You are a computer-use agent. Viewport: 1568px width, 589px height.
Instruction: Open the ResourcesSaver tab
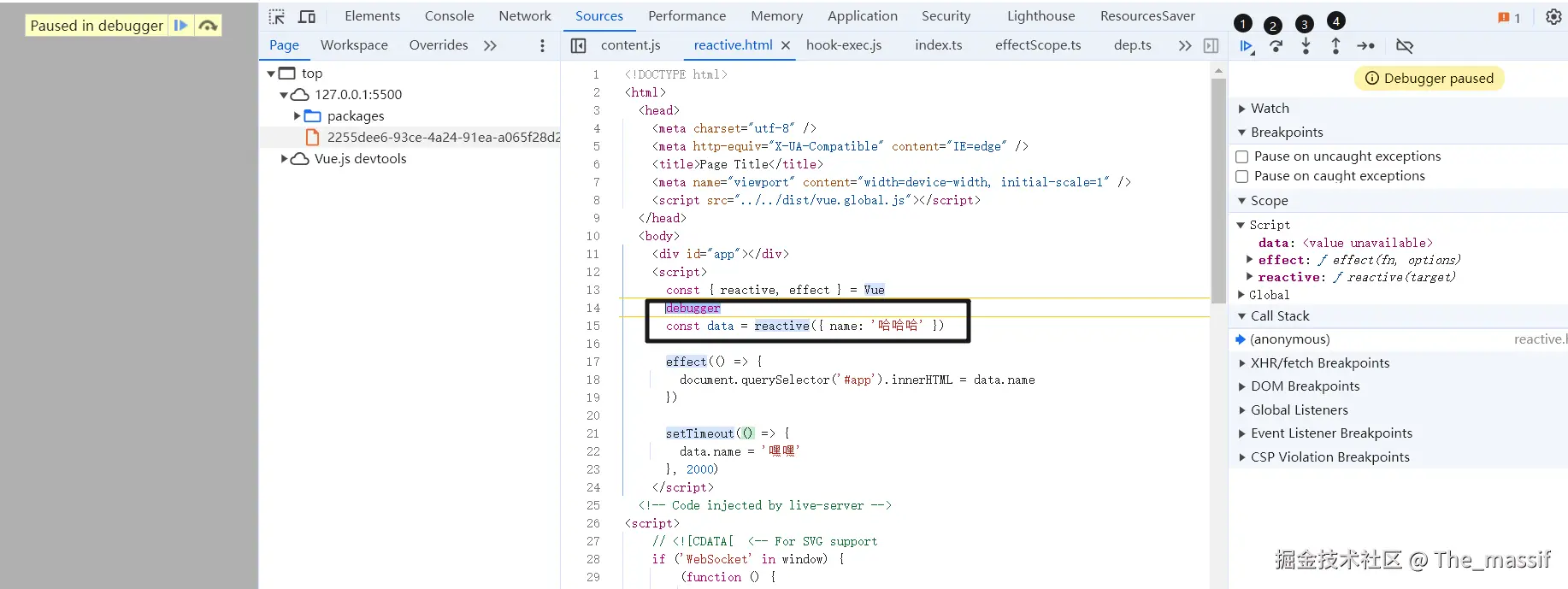pos(1147,16)
